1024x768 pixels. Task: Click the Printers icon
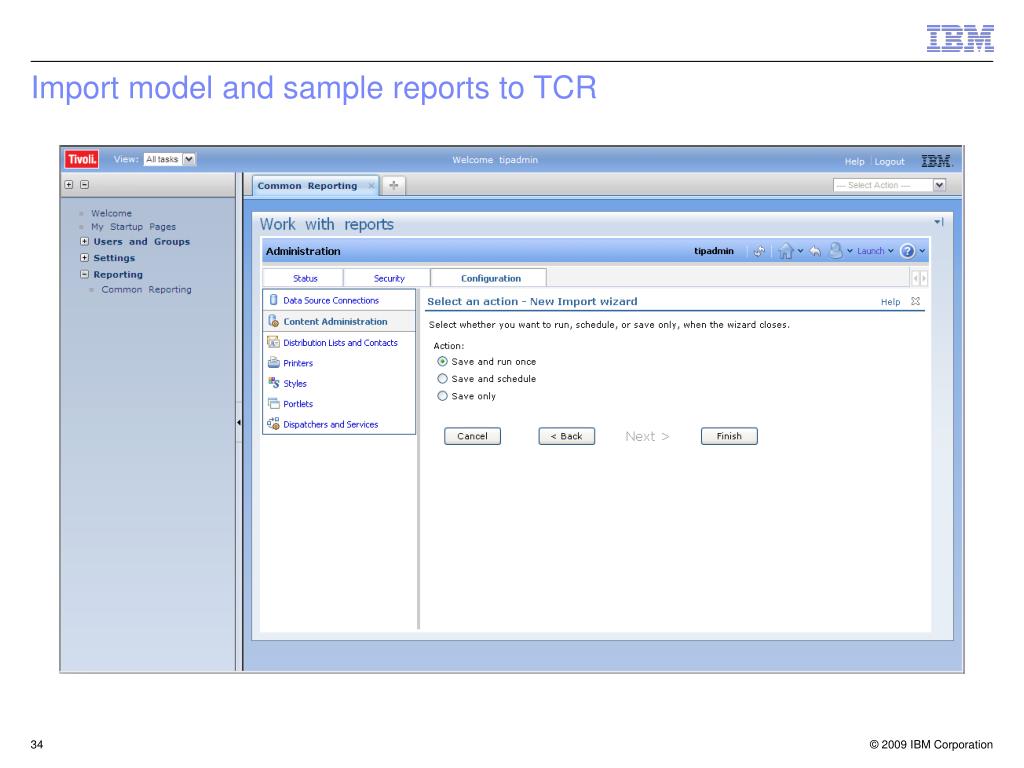click(x=274, y=362)
